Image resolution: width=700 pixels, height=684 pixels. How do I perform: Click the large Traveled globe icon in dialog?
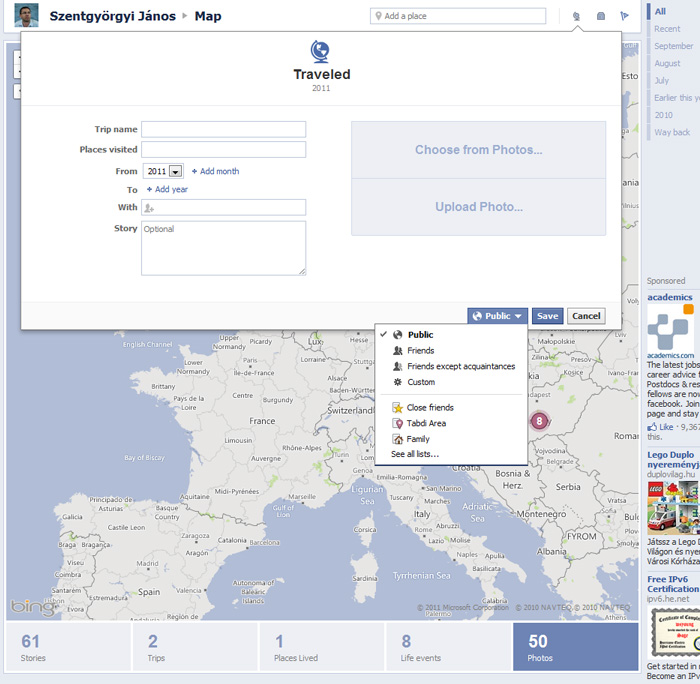[x=320, y=51]
